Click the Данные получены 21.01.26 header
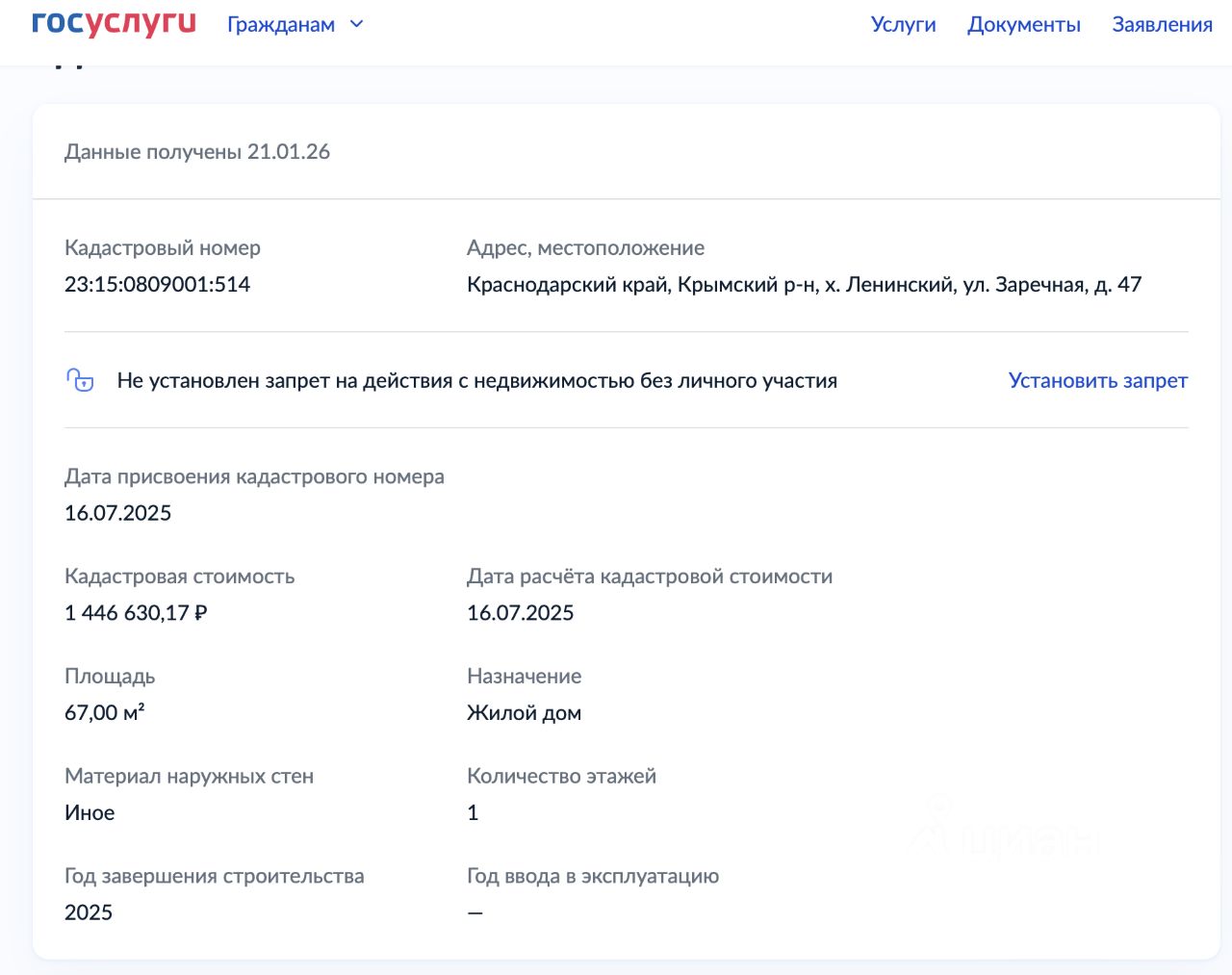The width and height of the screenshot is (1232, 975). click(x=197, y=152)
